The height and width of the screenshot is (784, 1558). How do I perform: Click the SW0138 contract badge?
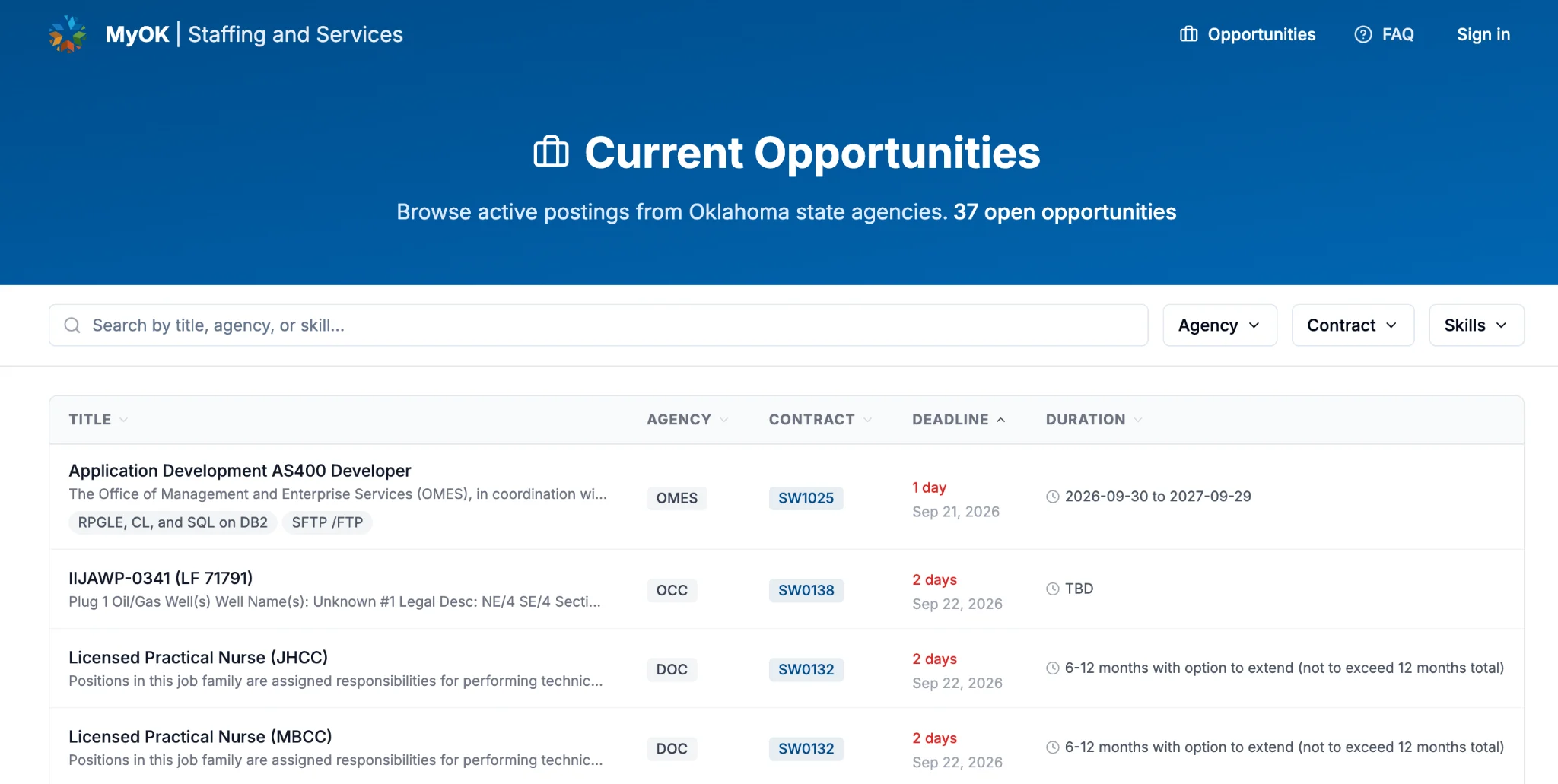point(806,590)
